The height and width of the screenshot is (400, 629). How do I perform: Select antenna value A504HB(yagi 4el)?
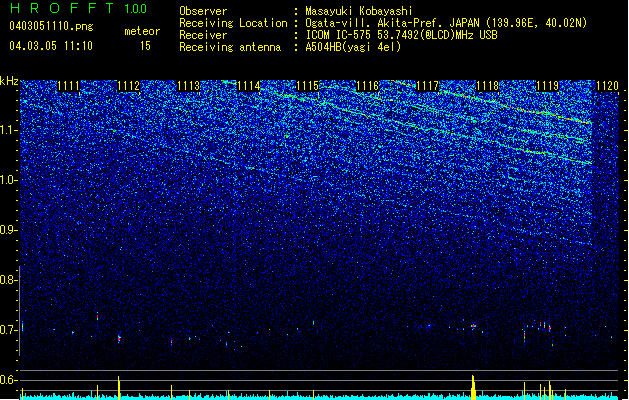coord(353,47)
